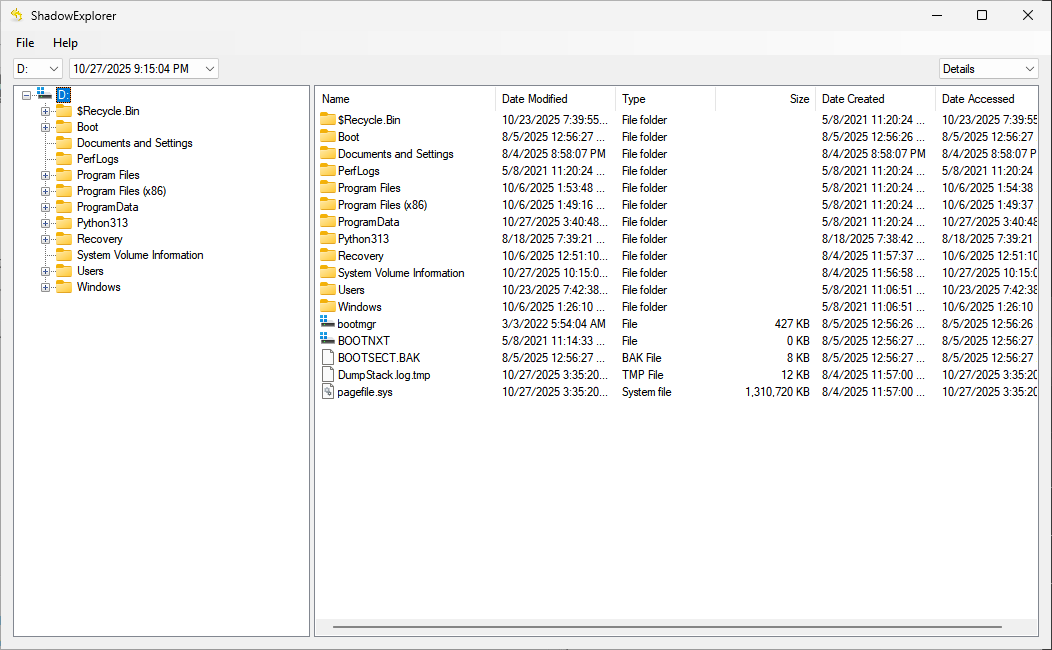Viewport: 1052px width, 650px height.
Task: Click the D: drive icon in tree
Action: coord(44,94)
